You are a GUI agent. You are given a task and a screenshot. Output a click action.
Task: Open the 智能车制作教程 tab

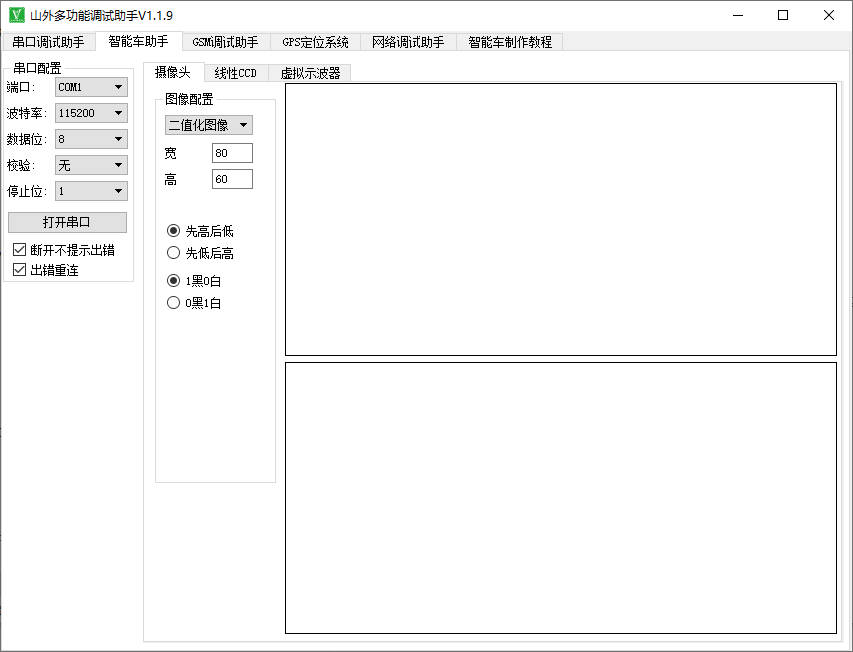click(x=509, y=42)
